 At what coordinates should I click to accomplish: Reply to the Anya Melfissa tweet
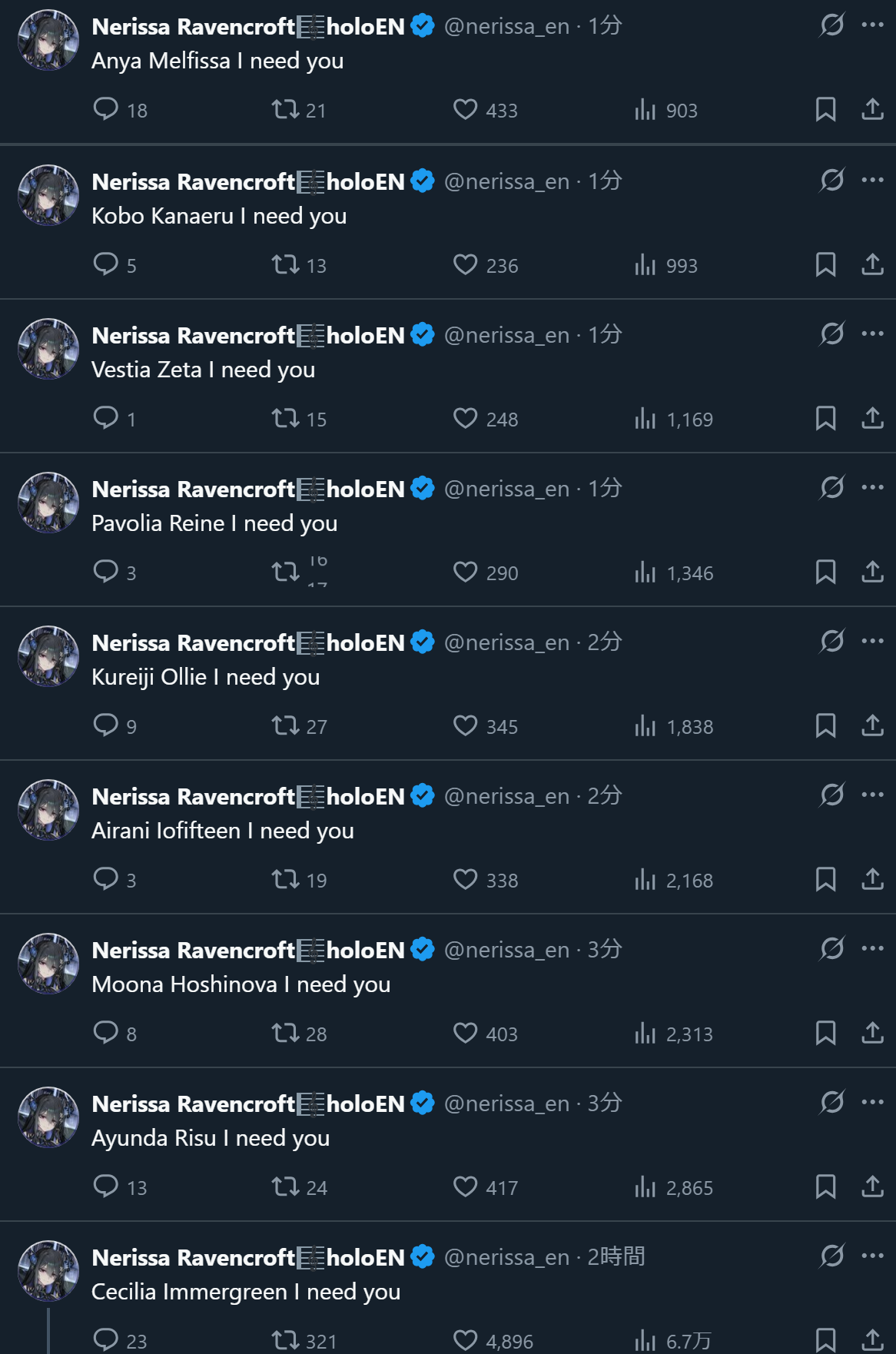[x=106, y=109]
